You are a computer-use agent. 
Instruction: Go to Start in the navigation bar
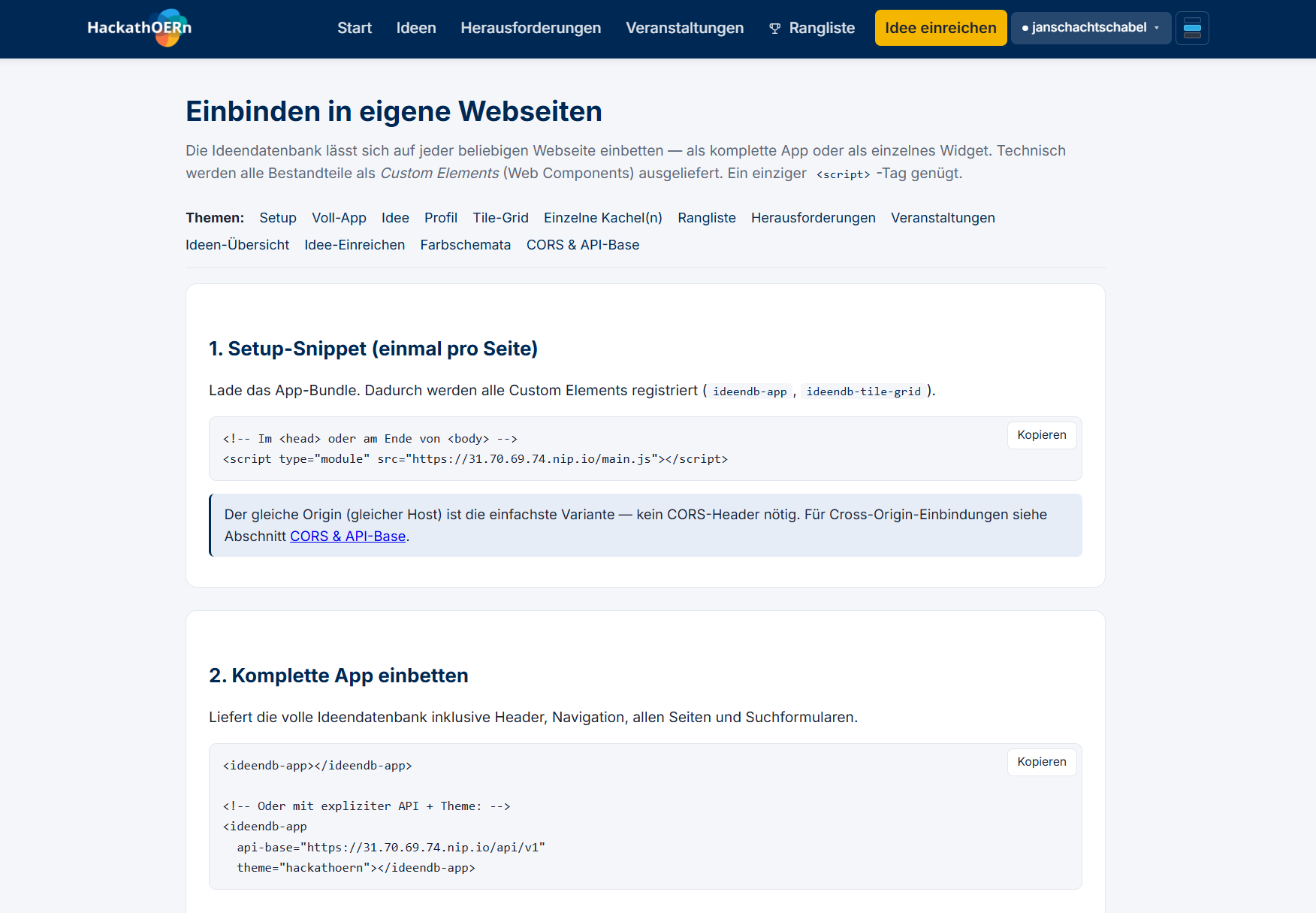click(x=355, y=28)
